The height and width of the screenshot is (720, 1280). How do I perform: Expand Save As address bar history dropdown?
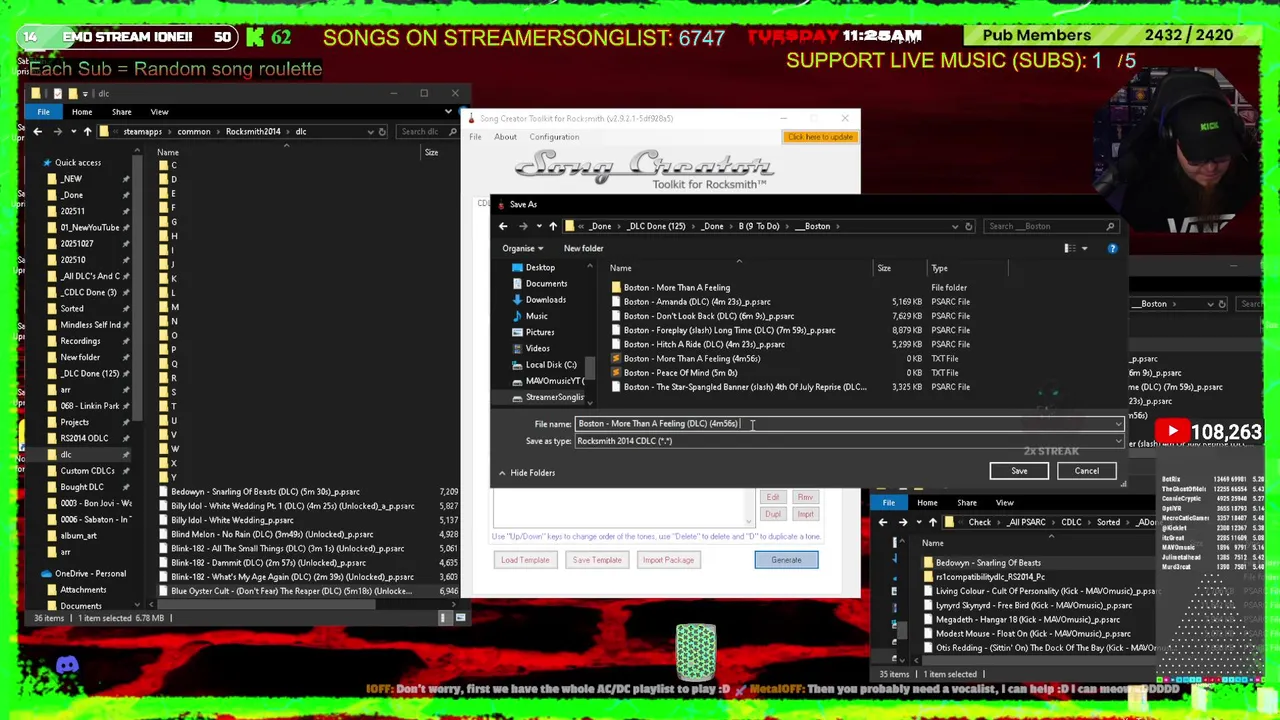954,226
